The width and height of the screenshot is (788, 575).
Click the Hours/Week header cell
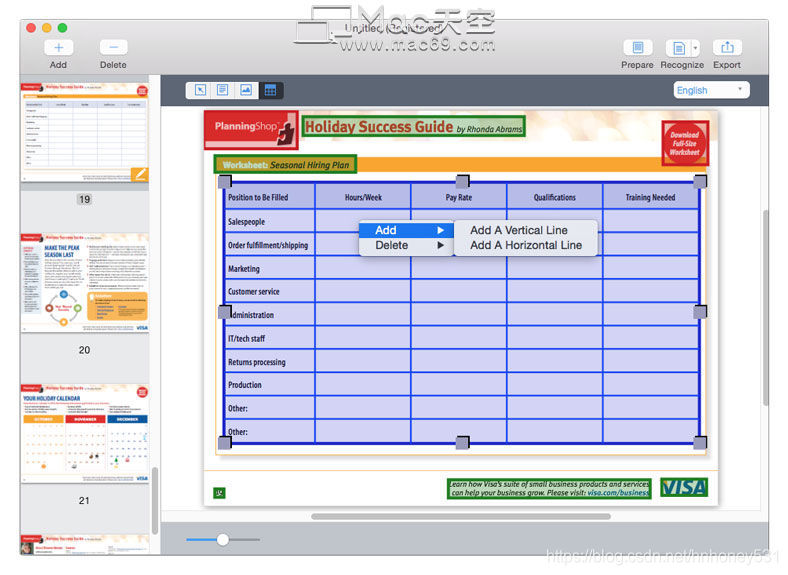click(x=363, y=198)
